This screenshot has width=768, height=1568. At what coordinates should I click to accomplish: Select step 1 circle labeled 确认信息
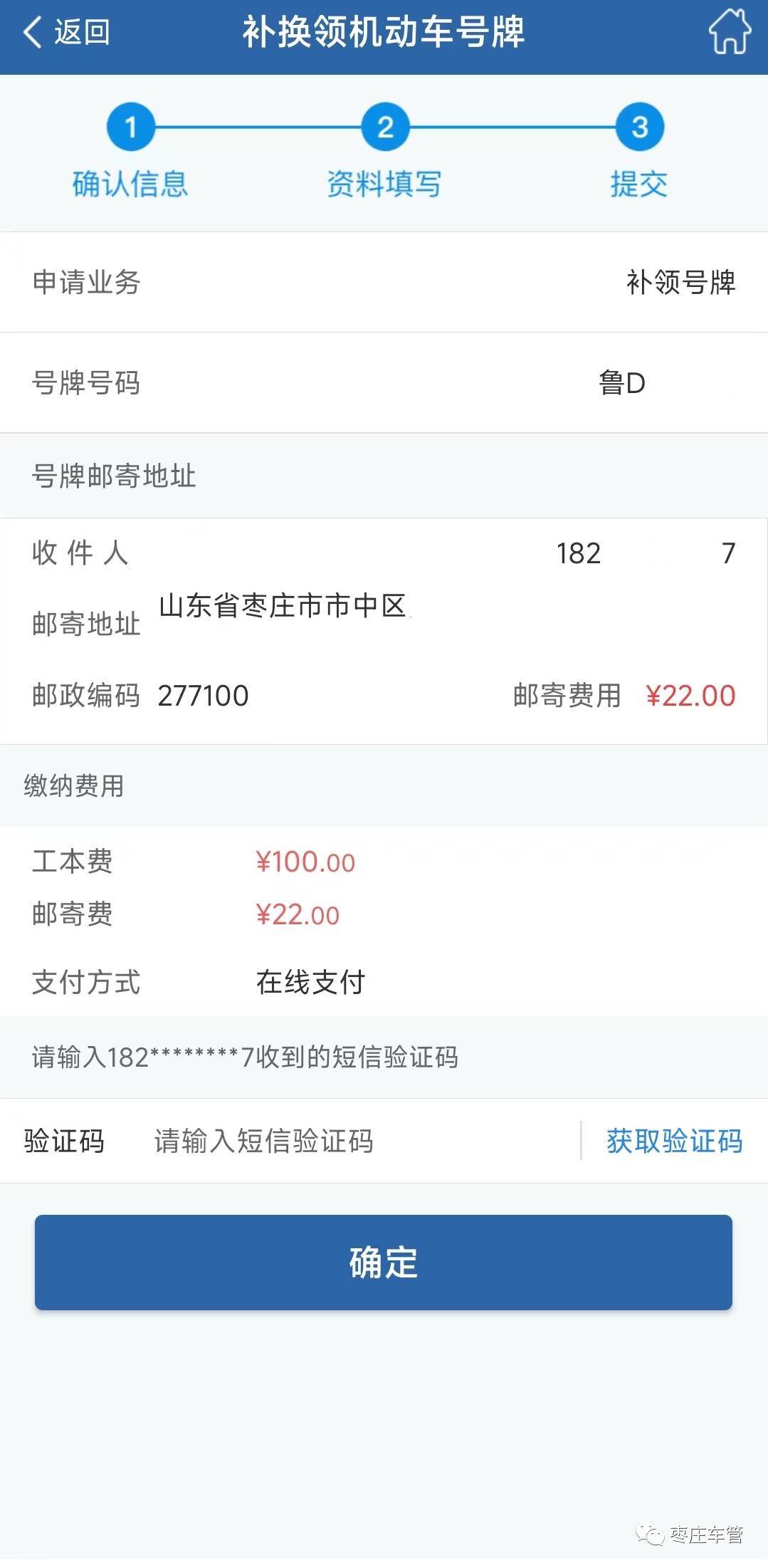(x=132, y=128)
